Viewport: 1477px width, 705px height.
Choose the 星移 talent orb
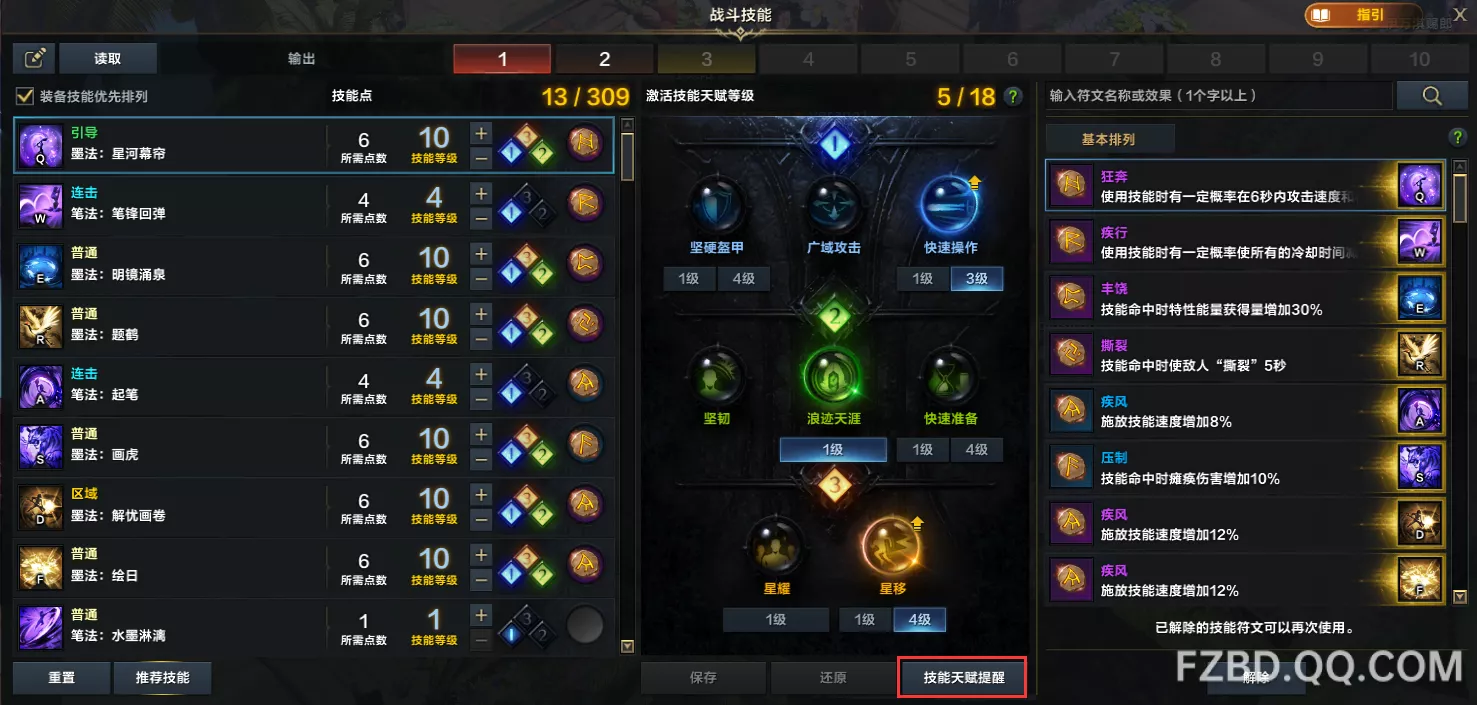(893, 546)
